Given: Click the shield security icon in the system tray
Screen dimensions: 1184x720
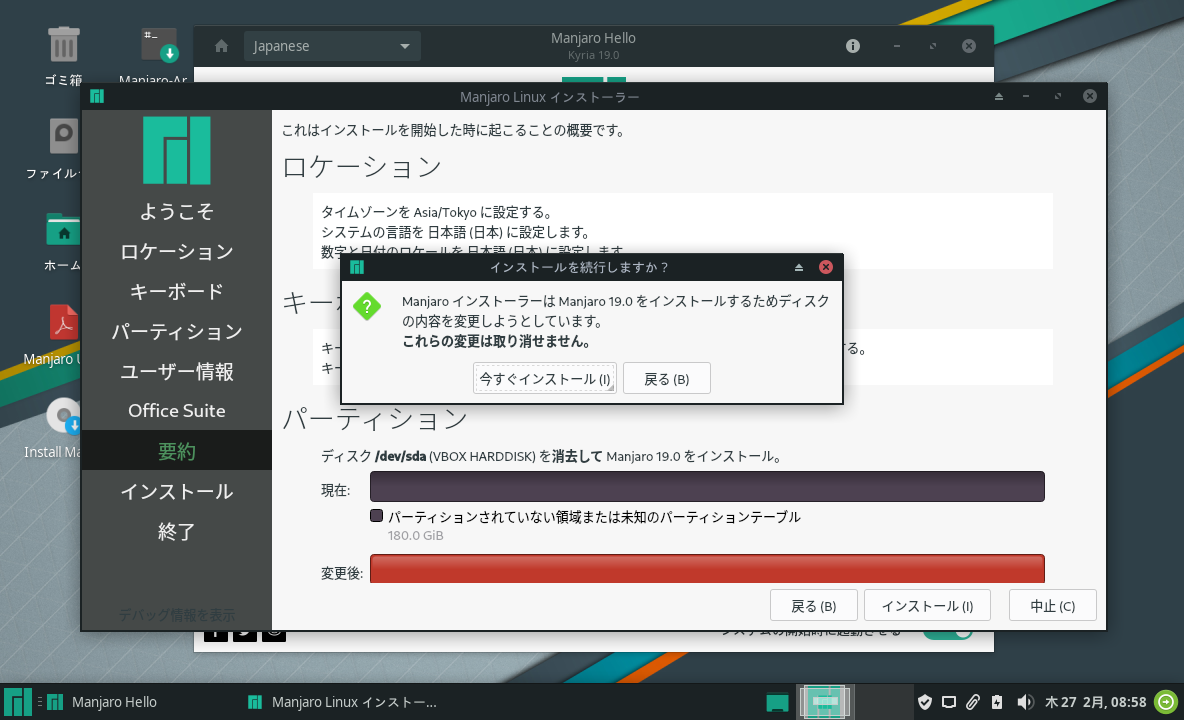Looking at the screenshot, I should [x=925, y=702].
